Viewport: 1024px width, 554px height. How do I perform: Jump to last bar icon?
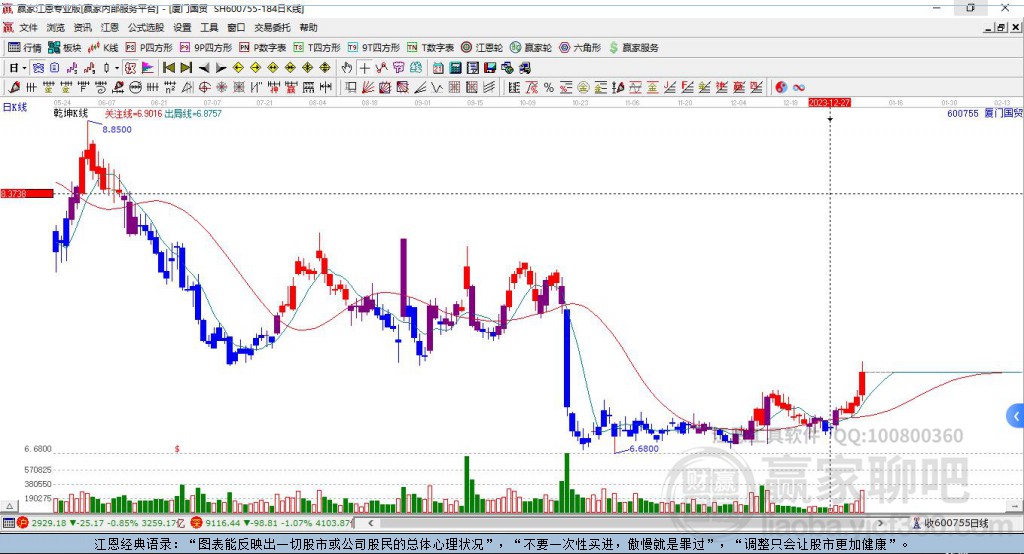click(186, 68)
